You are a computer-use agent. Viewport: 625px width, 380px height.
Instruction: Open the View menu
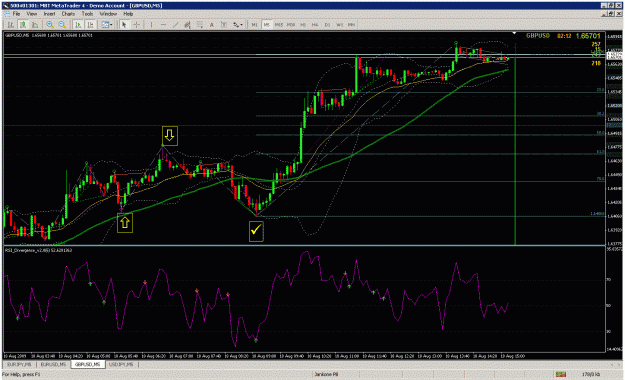[31, 14]
